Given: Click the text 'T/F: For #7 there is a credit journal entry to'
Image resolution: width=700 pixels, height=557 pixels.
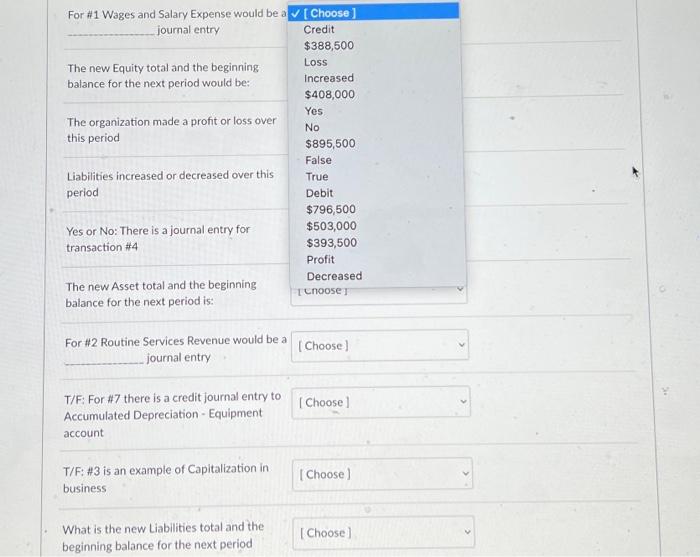Looking at the screenshot, I should [x=173, y=398].
